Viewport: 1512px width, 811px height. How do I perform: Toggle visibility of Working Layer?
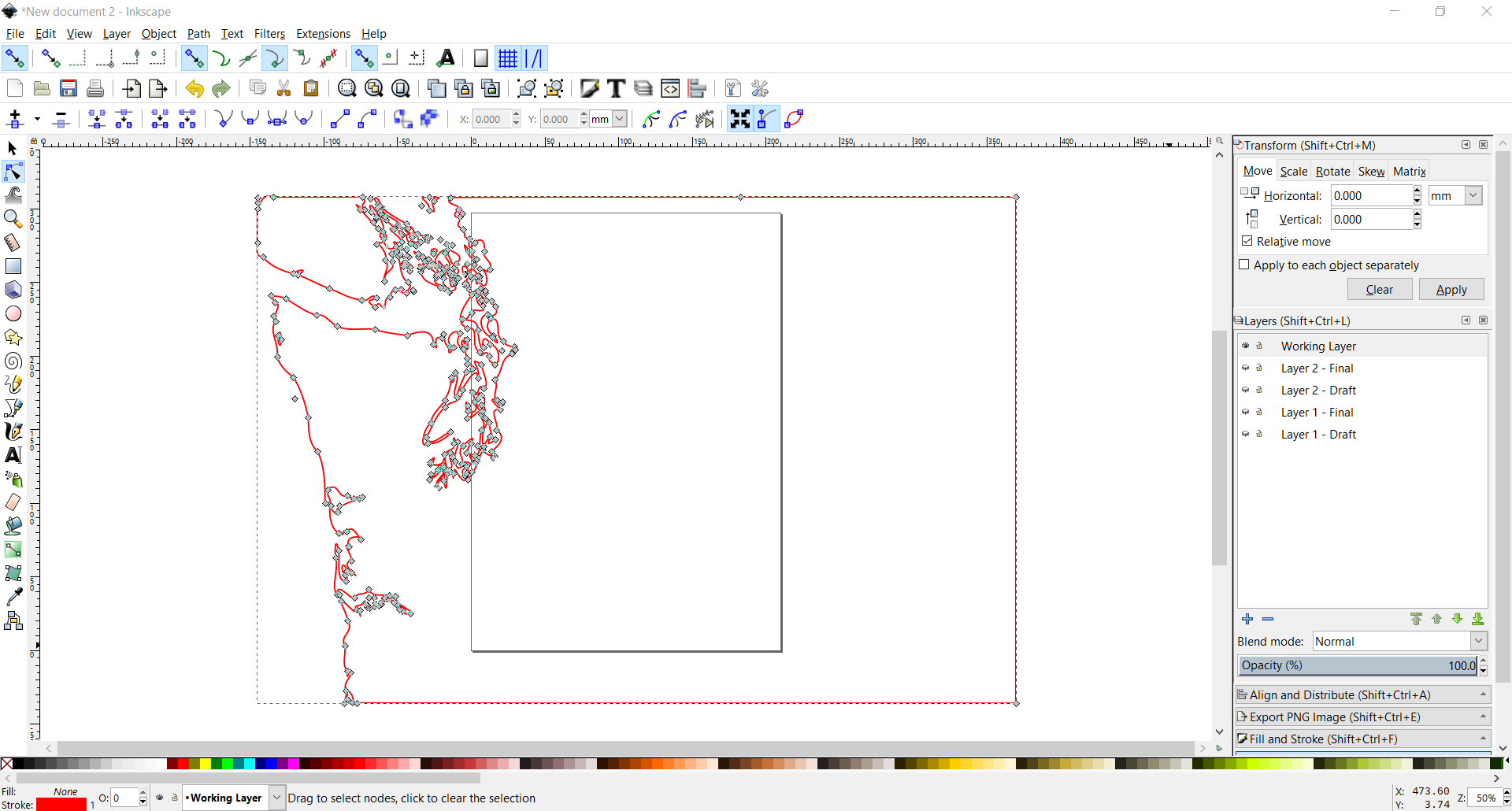coord(1246,346)
